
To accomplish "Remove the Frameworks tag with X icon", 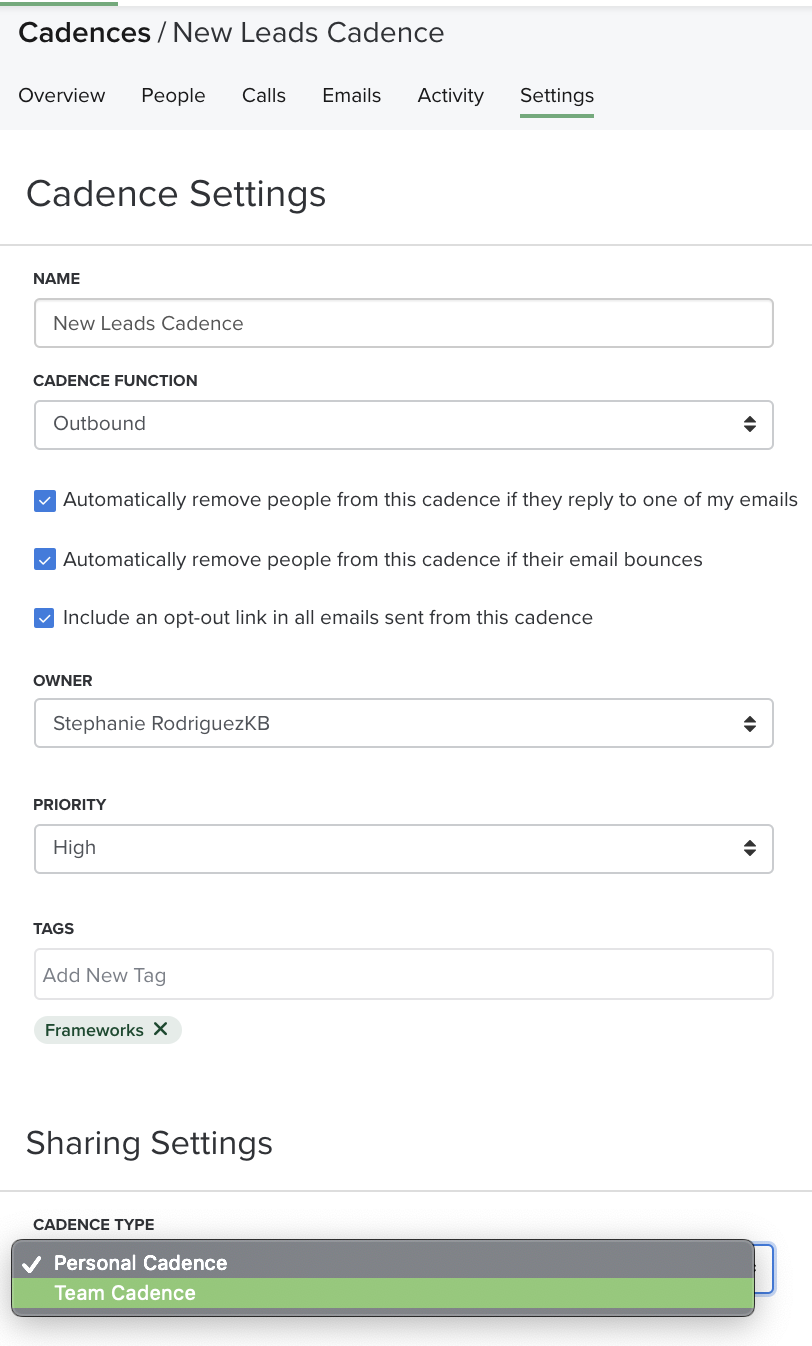I will [x=160, y=1029].
